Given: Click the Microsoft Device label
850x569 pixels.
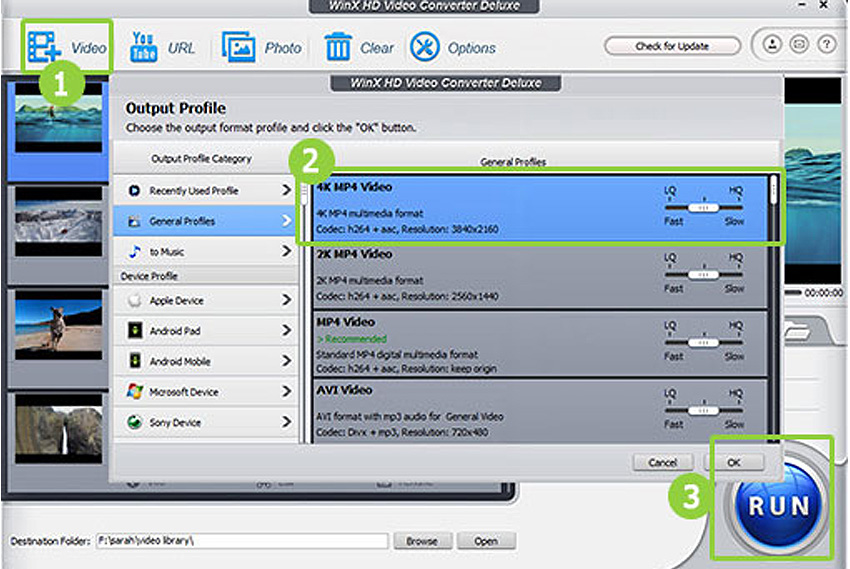Looking at the screenshot, I should pyautogui.click(x=184, y=391).
